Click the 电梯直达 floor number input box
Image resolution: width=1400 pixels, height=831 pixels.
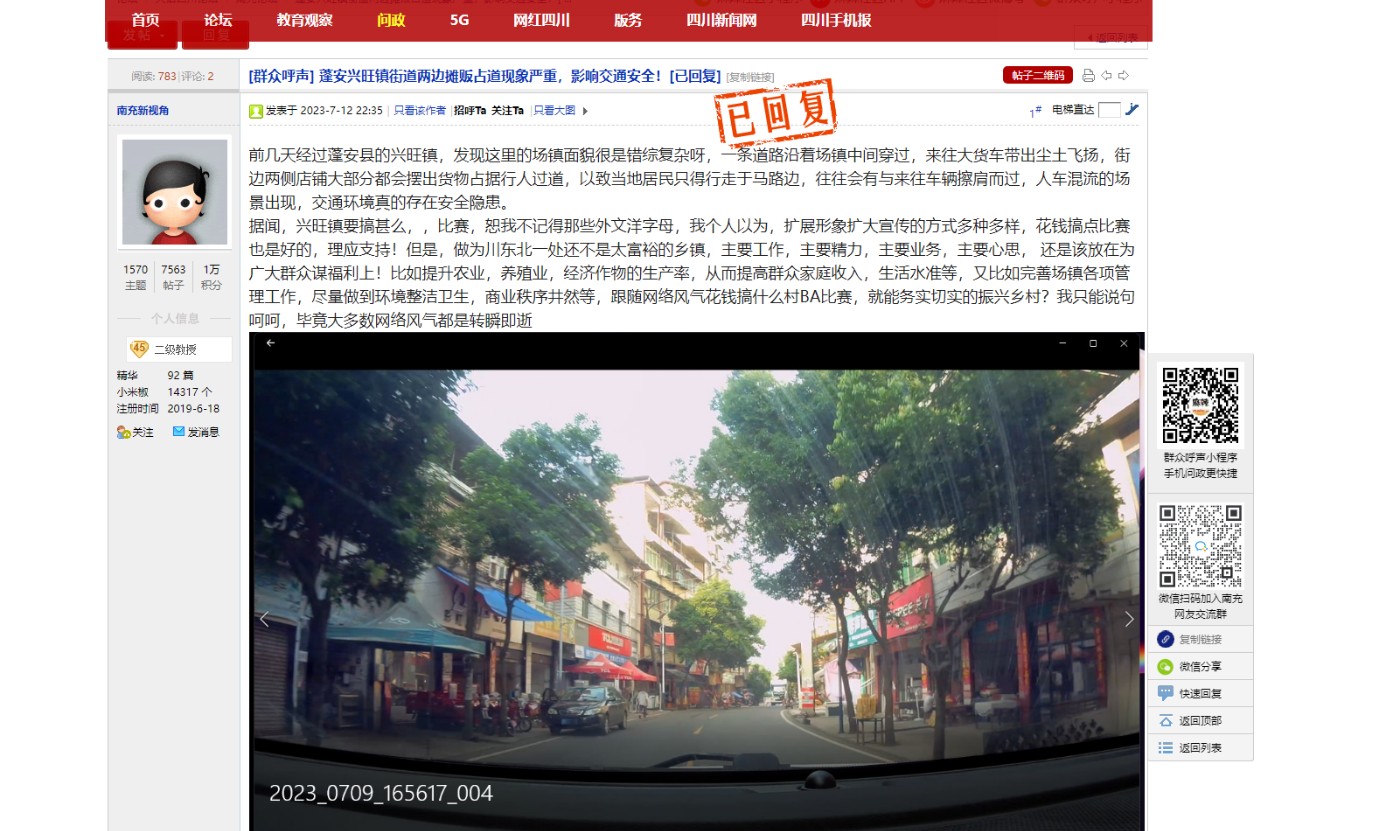tap(1108, 110)
